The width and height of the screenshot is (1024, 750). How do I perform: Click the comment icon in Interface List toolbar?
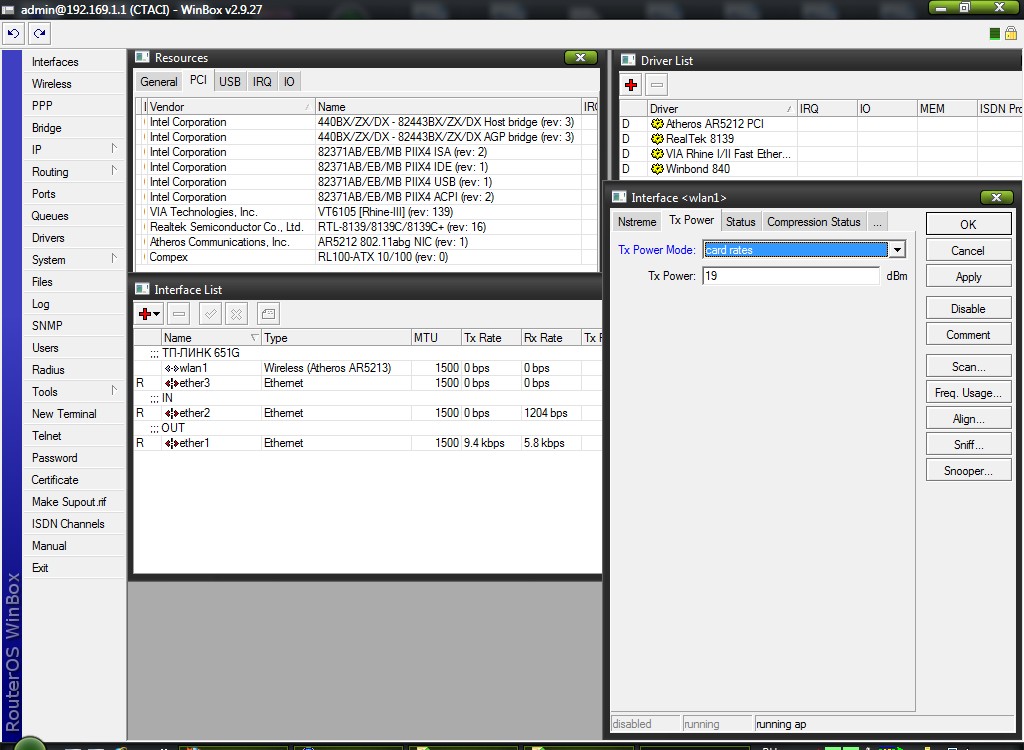pyautogui.click(x=267, y=314)
